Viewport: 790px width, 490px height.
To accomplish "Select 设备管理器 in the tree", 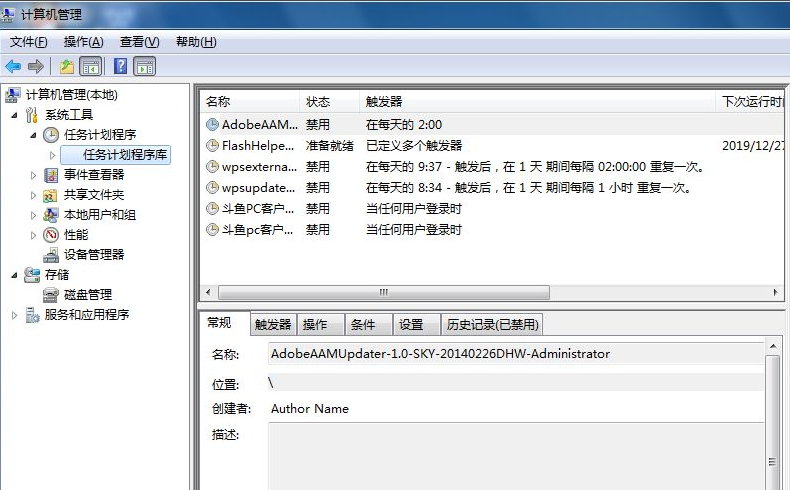I will pyautogui.click(x=94, y=254).
